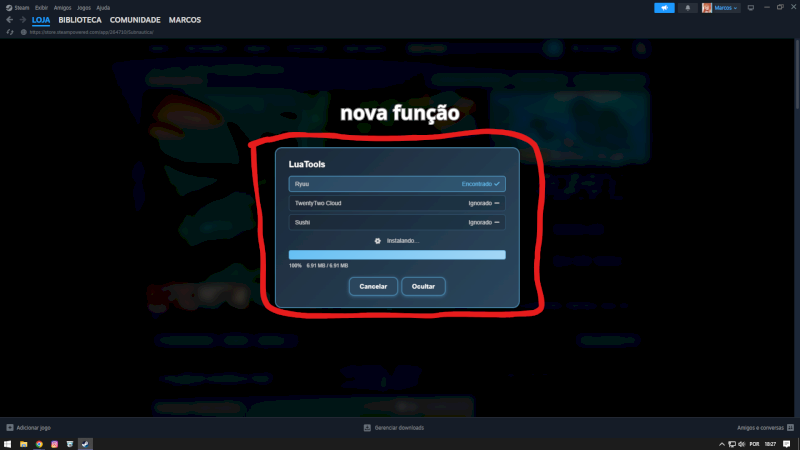Open the blue announcements megaphone button
The image size is (800, 450).
point(664,8)
